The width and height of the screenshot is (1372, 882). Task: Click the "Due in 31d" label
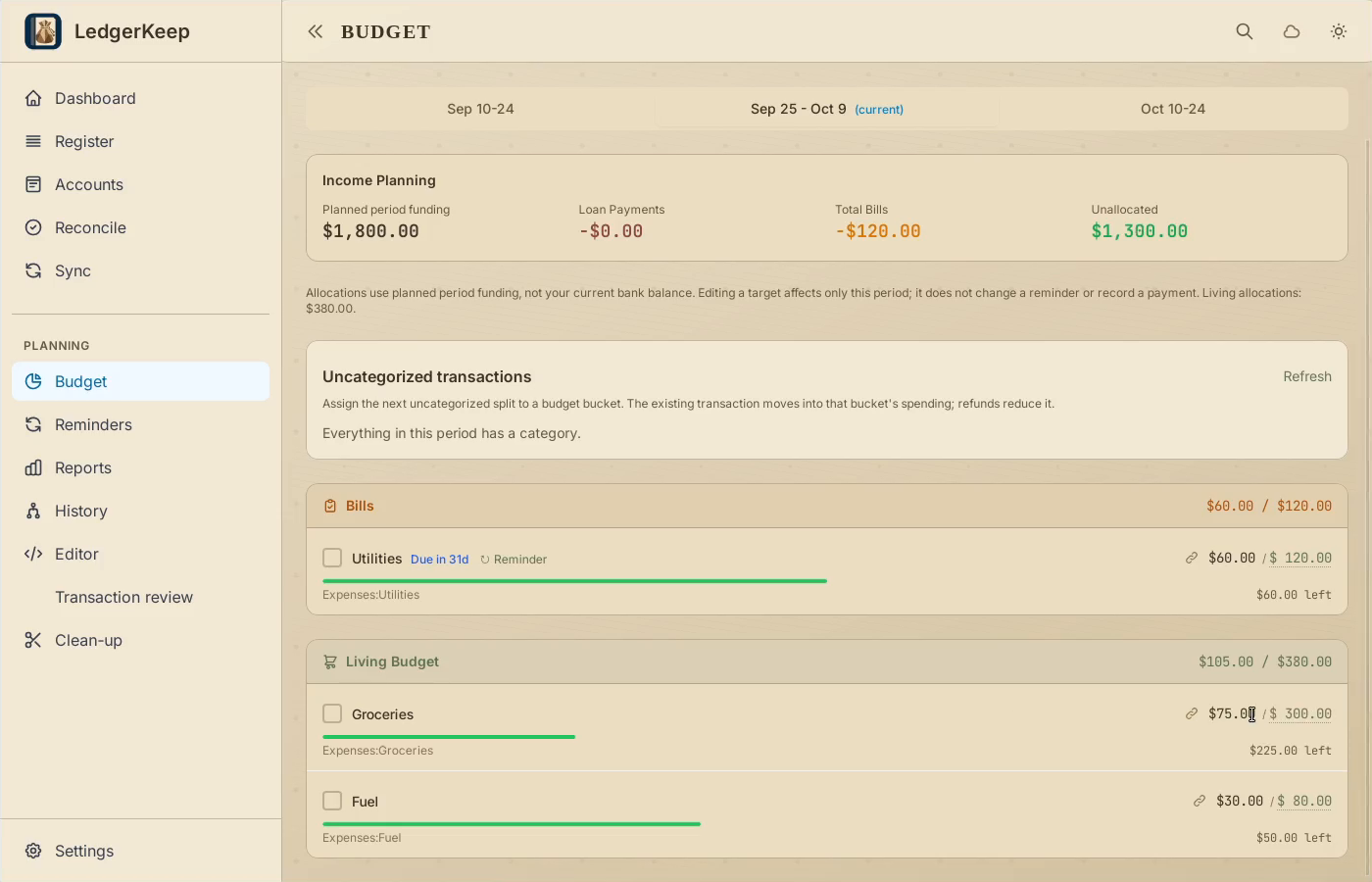(x=439, y=560)
